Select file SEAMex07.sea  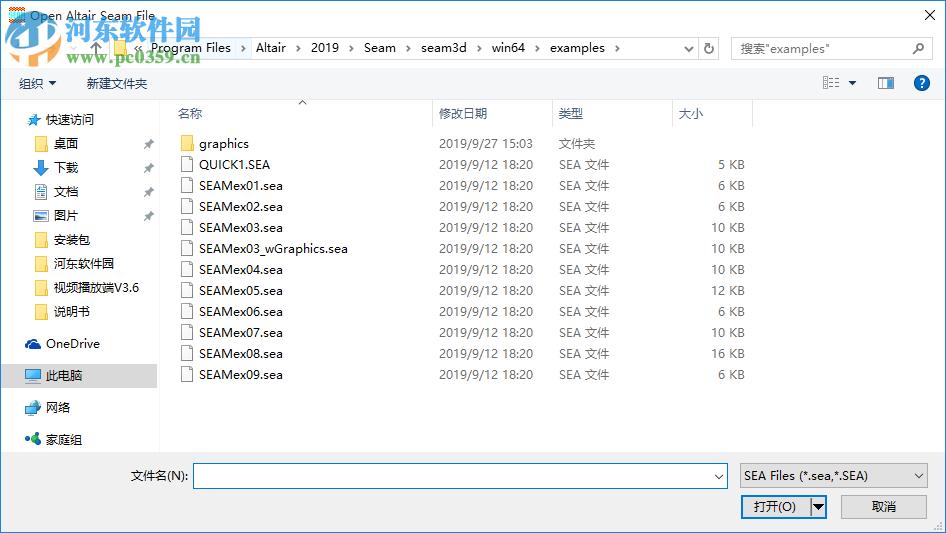[240, 333]
